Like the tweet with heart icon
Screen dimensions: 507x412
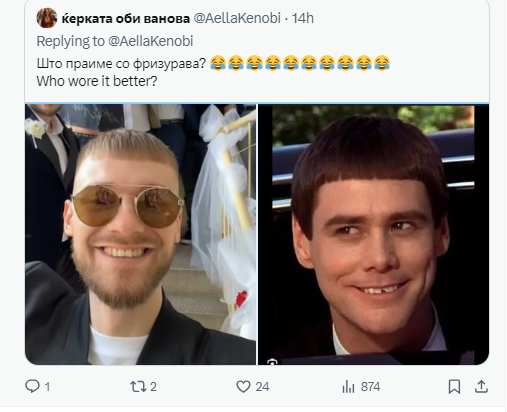pyautogui.click(x=243, y=387)
